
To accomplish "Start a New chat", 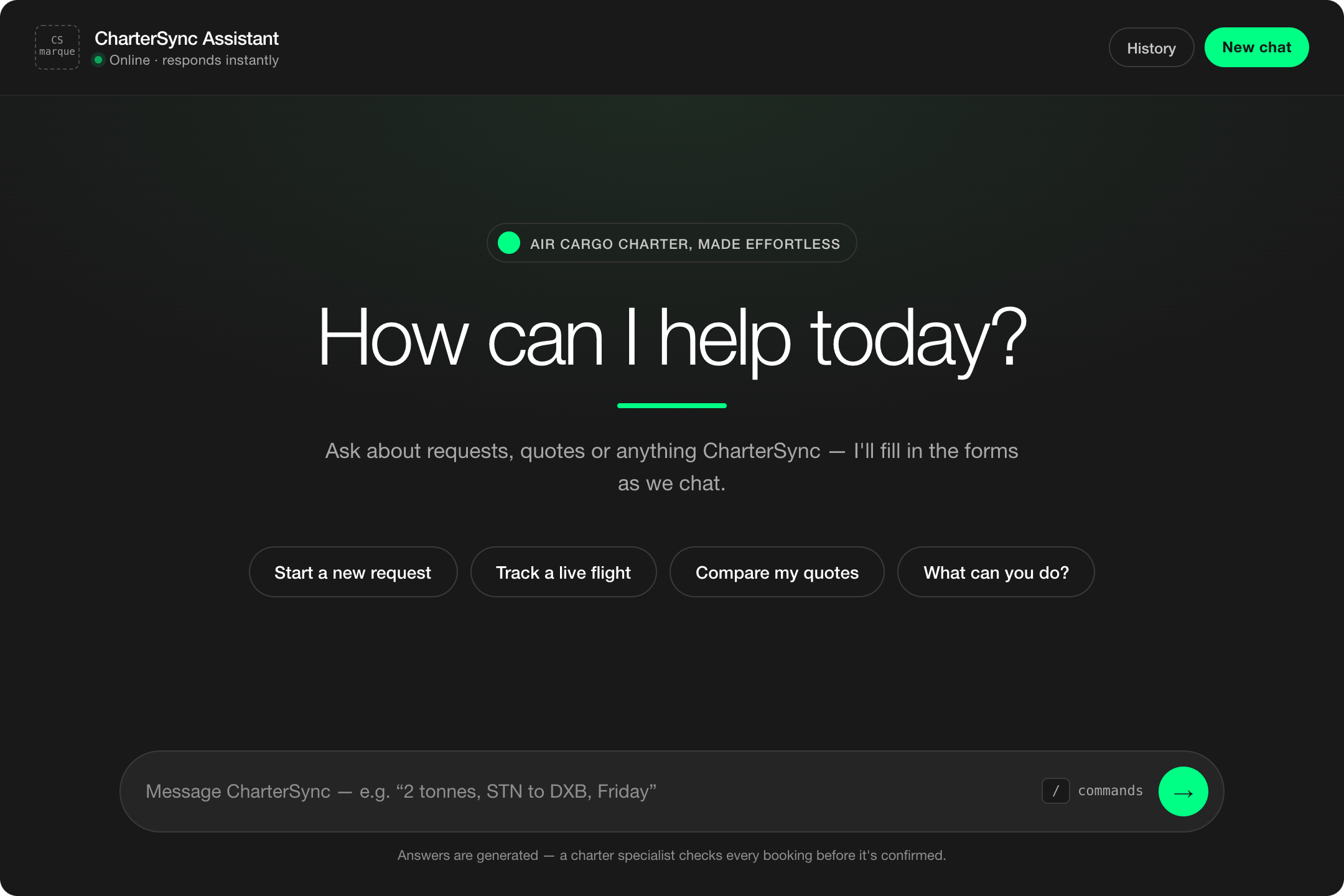I will pyautogui.click(x=1256, y=47).
